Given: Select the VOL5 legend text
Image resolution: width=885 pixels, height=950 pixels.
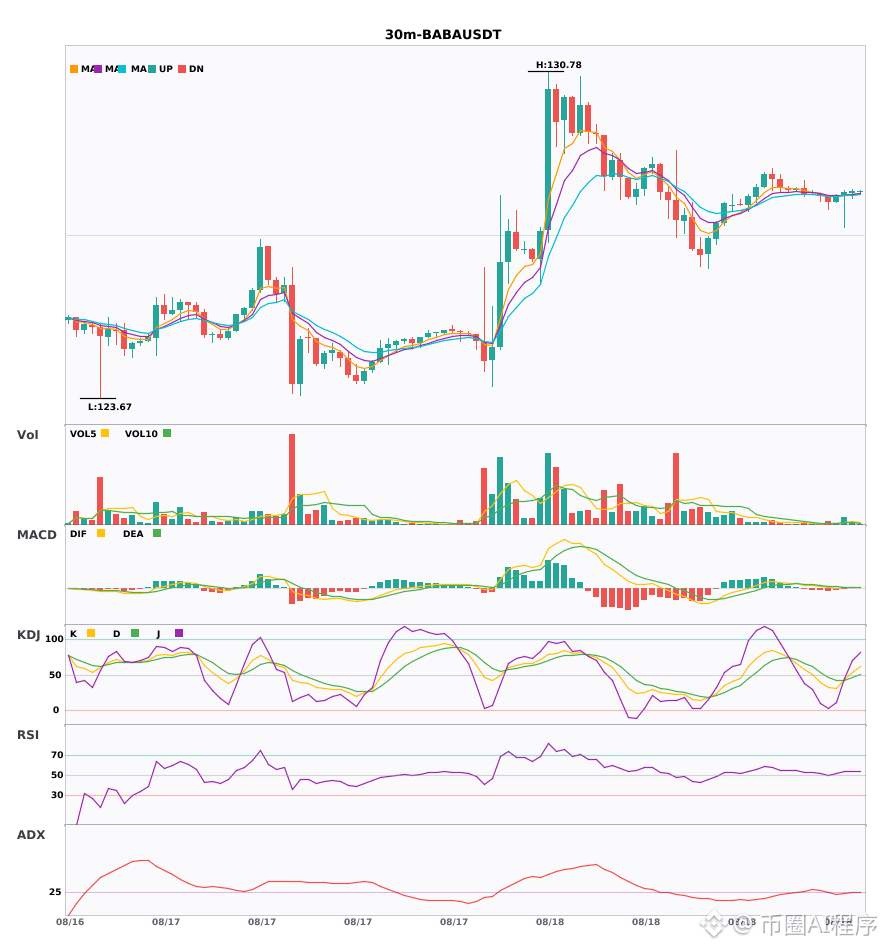Looking at the screenshot, I should coord(83,434).
